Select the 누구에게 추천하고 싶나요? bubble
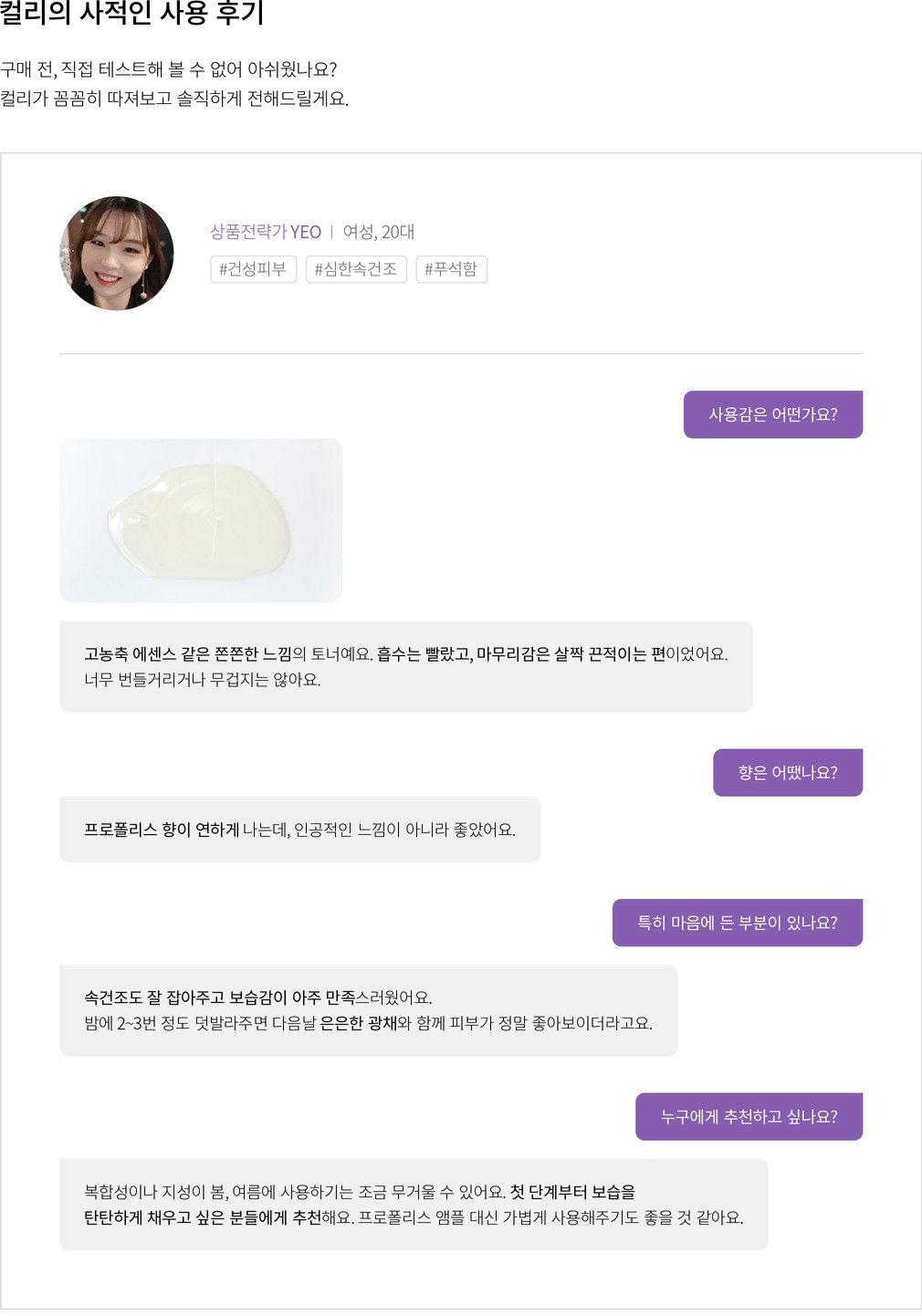This screenshot has width=922, height=1316. pyautogui.click(x=749, y=1116)
